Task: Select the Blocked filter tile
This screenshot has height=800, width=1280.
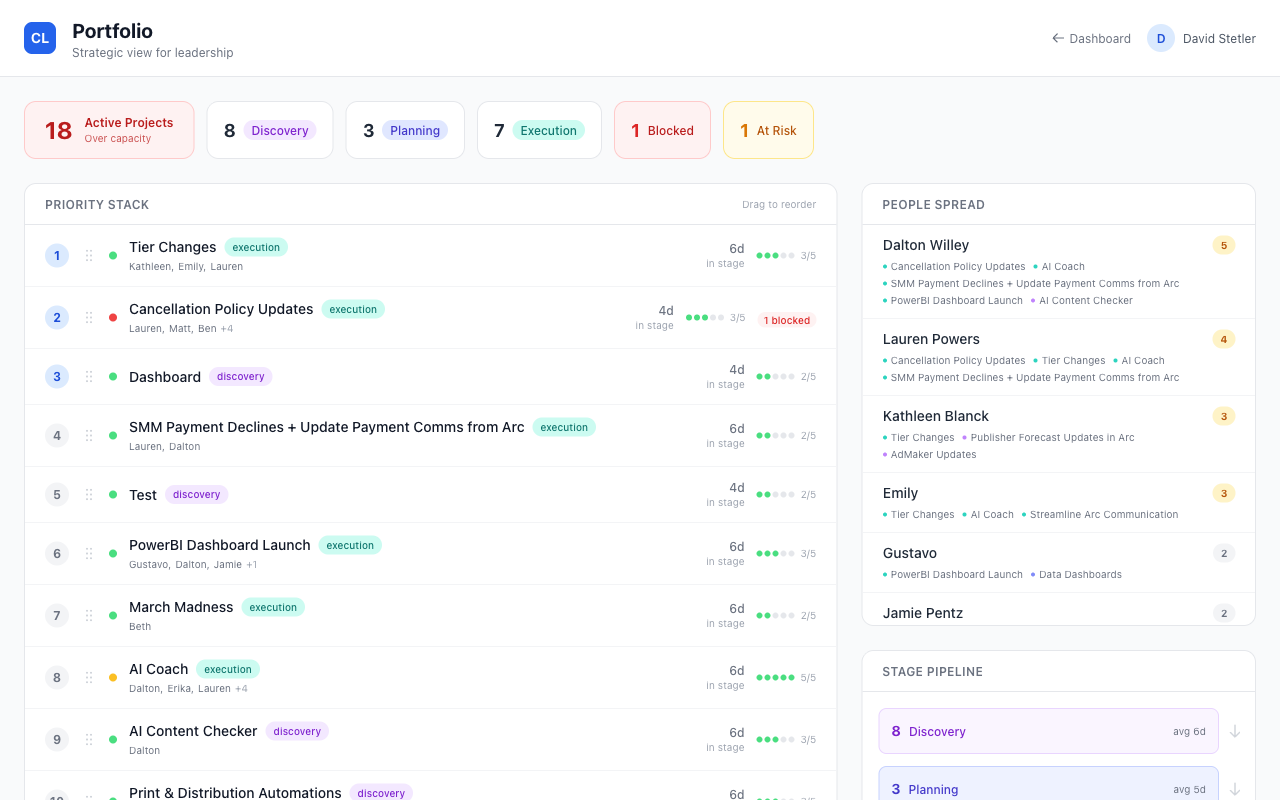Action: [x=662, y=130]
